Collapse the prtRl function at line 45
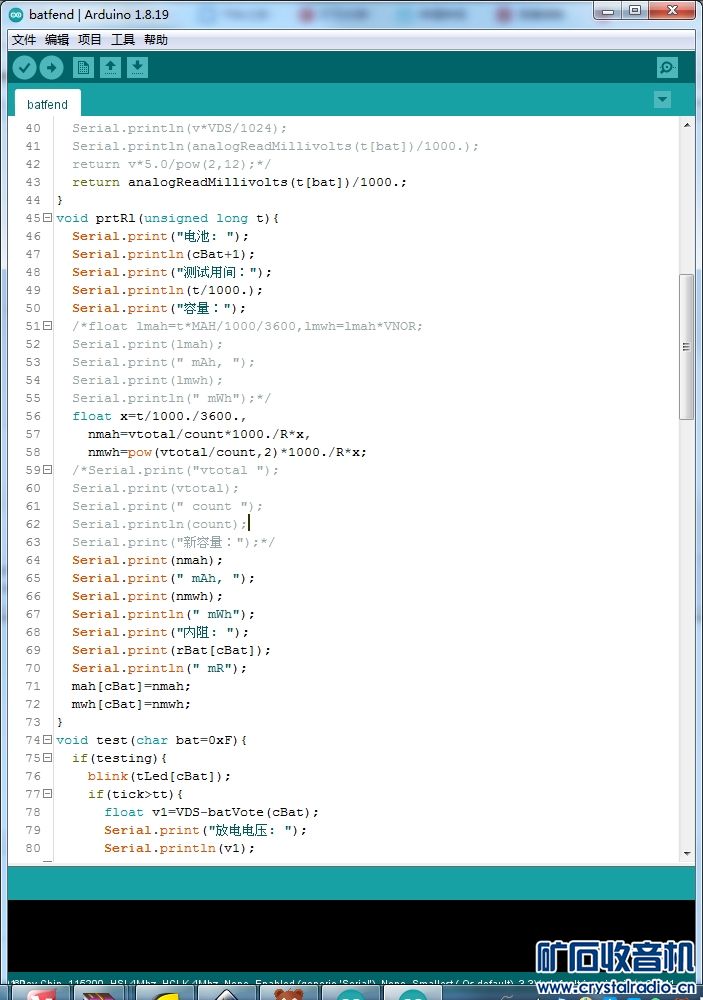 coord(47,217)
